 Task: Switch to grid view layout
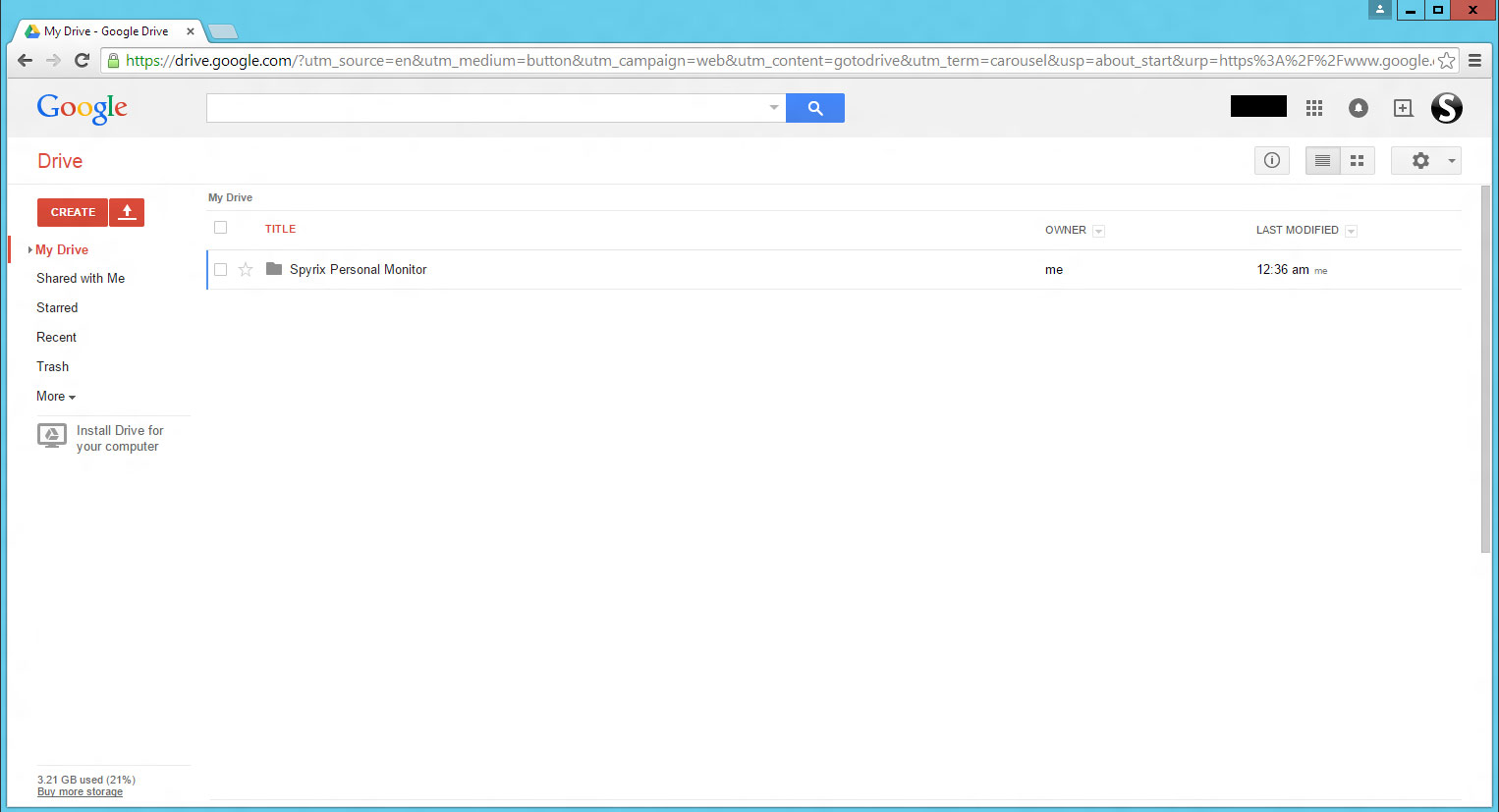[1358, 160]
